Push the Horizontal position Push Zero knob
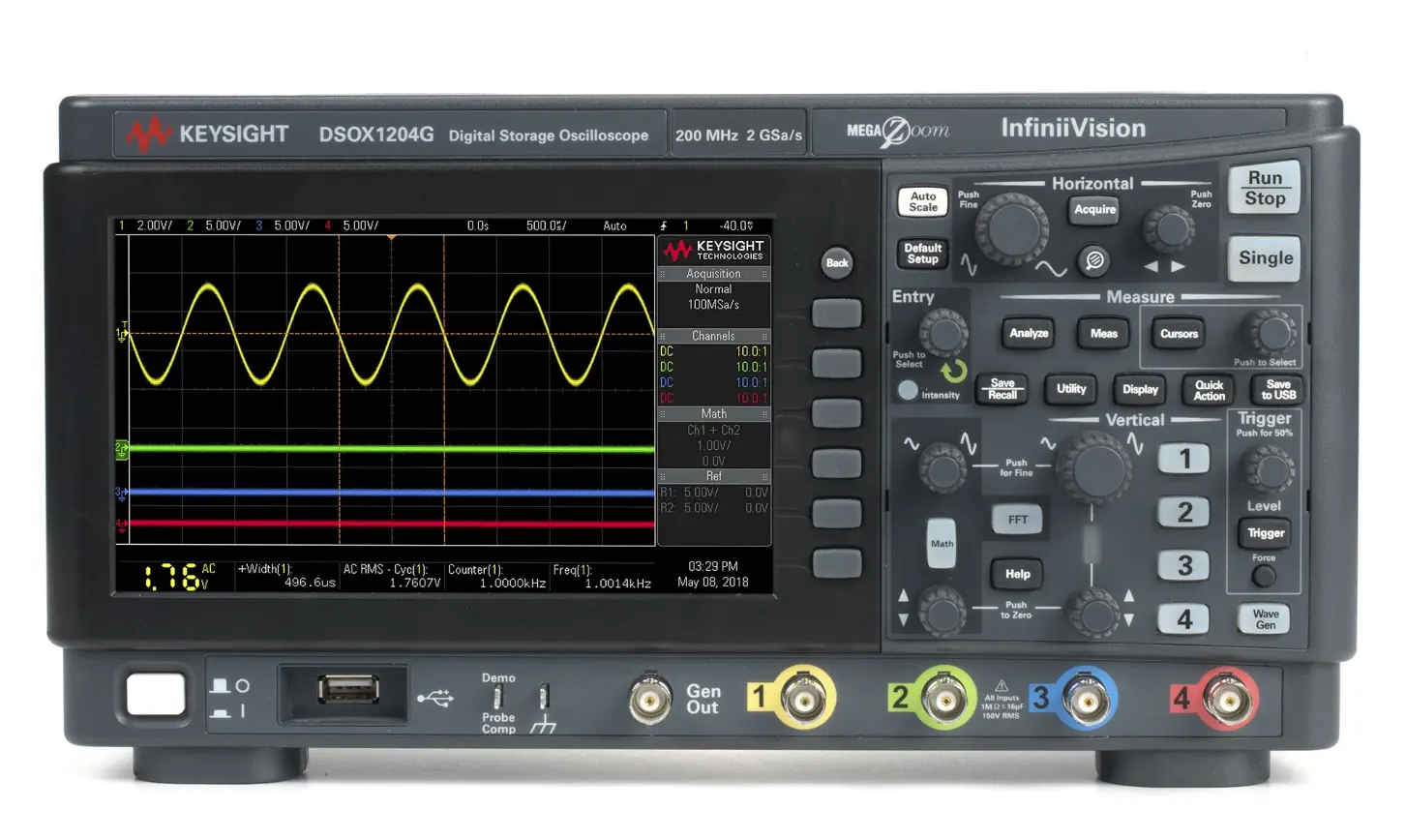Viewport: 1406px width, 840px height. [x=1169, y=229]
